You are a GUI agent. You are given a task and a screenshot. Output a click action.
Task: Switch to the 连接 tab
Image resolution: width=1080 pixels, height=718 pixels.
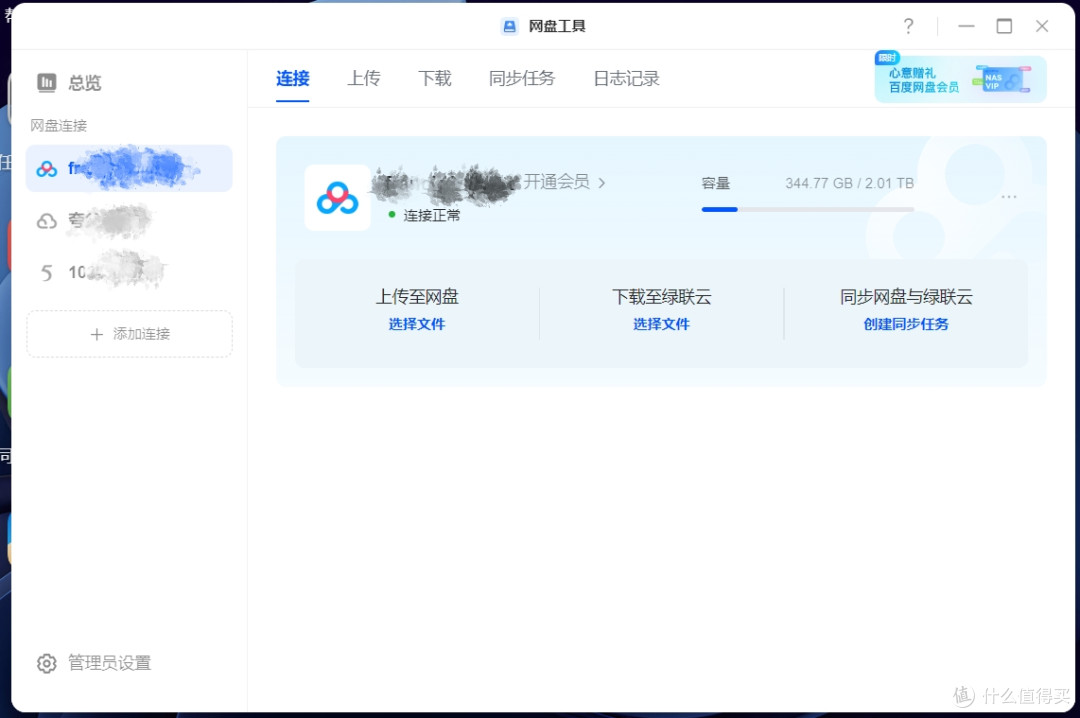(x=293, y=79)
